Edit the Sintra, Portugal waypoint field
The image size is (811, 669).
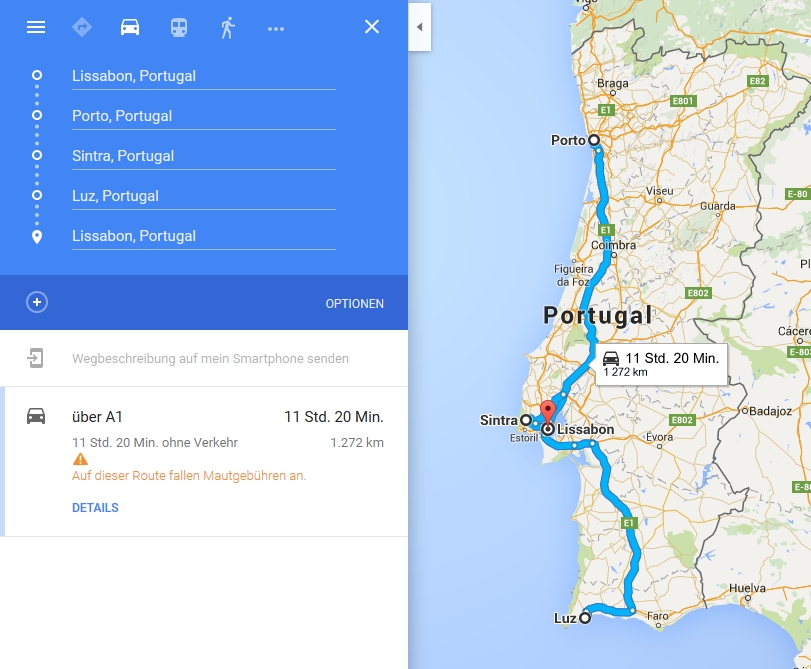[x=204, y=156]
